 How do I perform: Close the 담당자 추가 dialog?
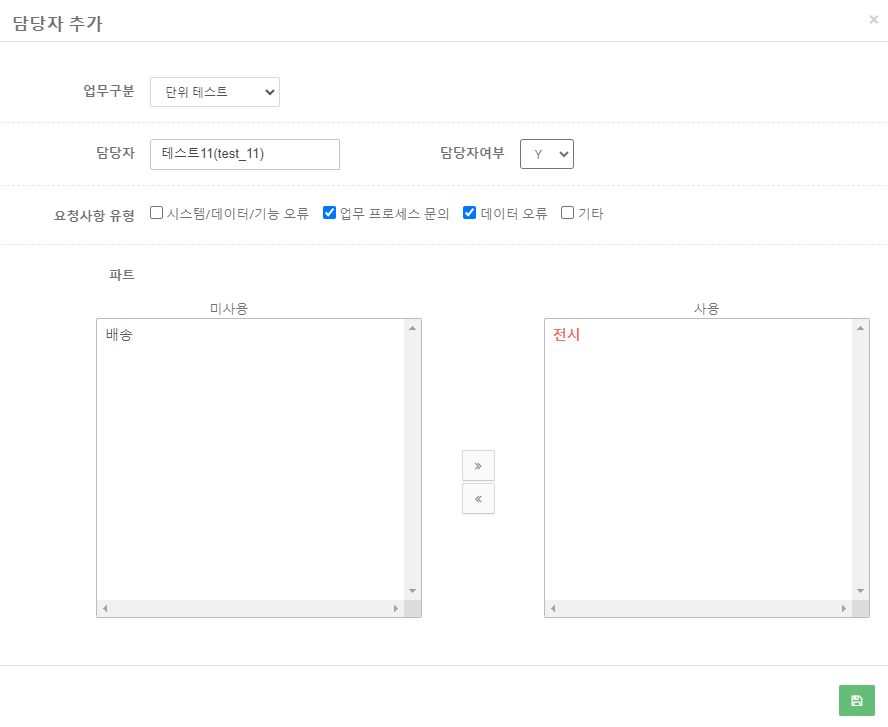click(875, 19)
